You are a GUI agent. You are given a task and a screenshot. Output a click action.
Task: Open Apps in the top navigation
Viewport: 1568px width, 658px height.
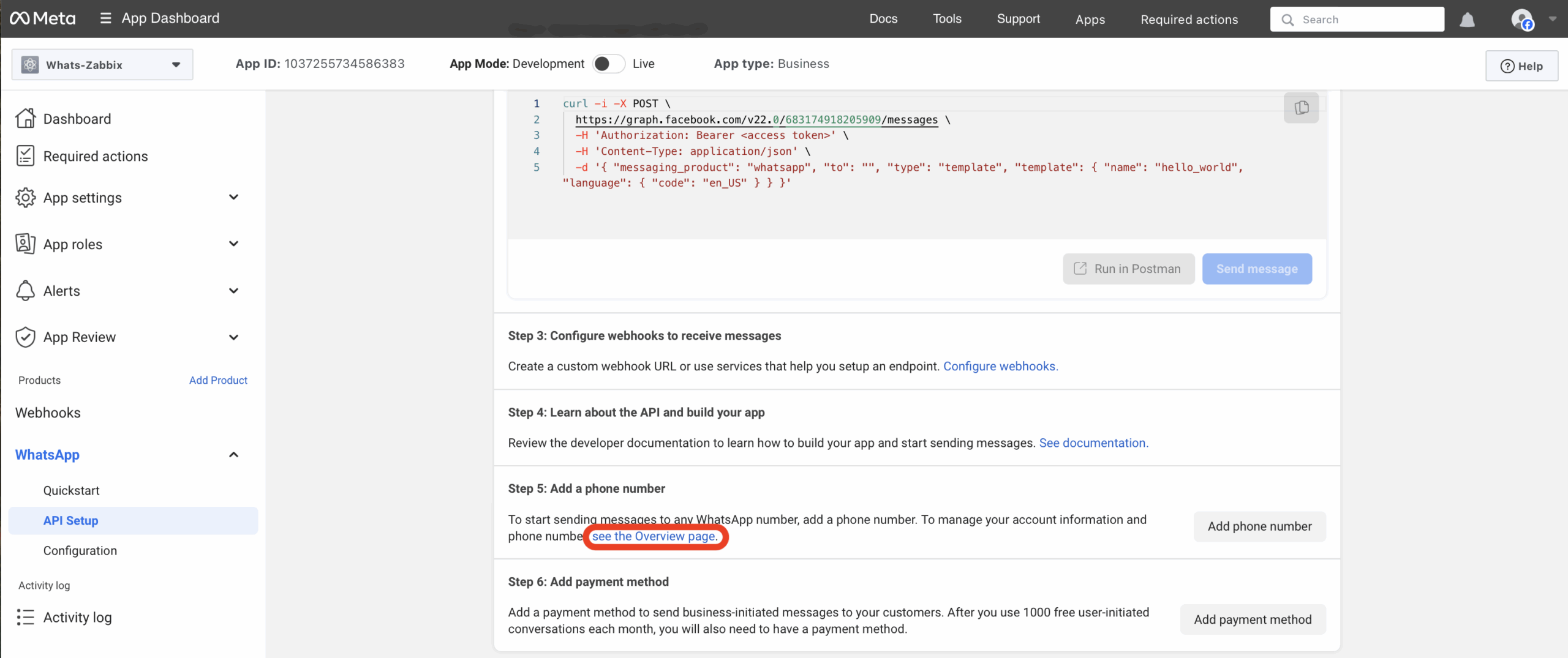coord(1090,19)
